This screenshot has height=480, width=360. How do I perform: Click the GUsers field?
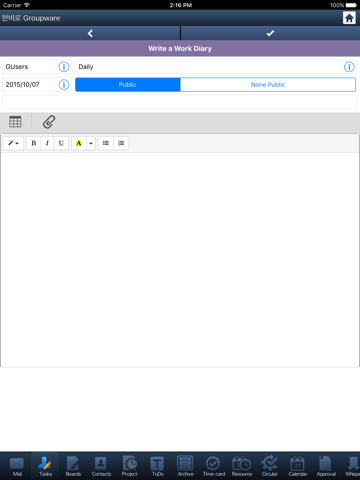(x=37, y=67)
